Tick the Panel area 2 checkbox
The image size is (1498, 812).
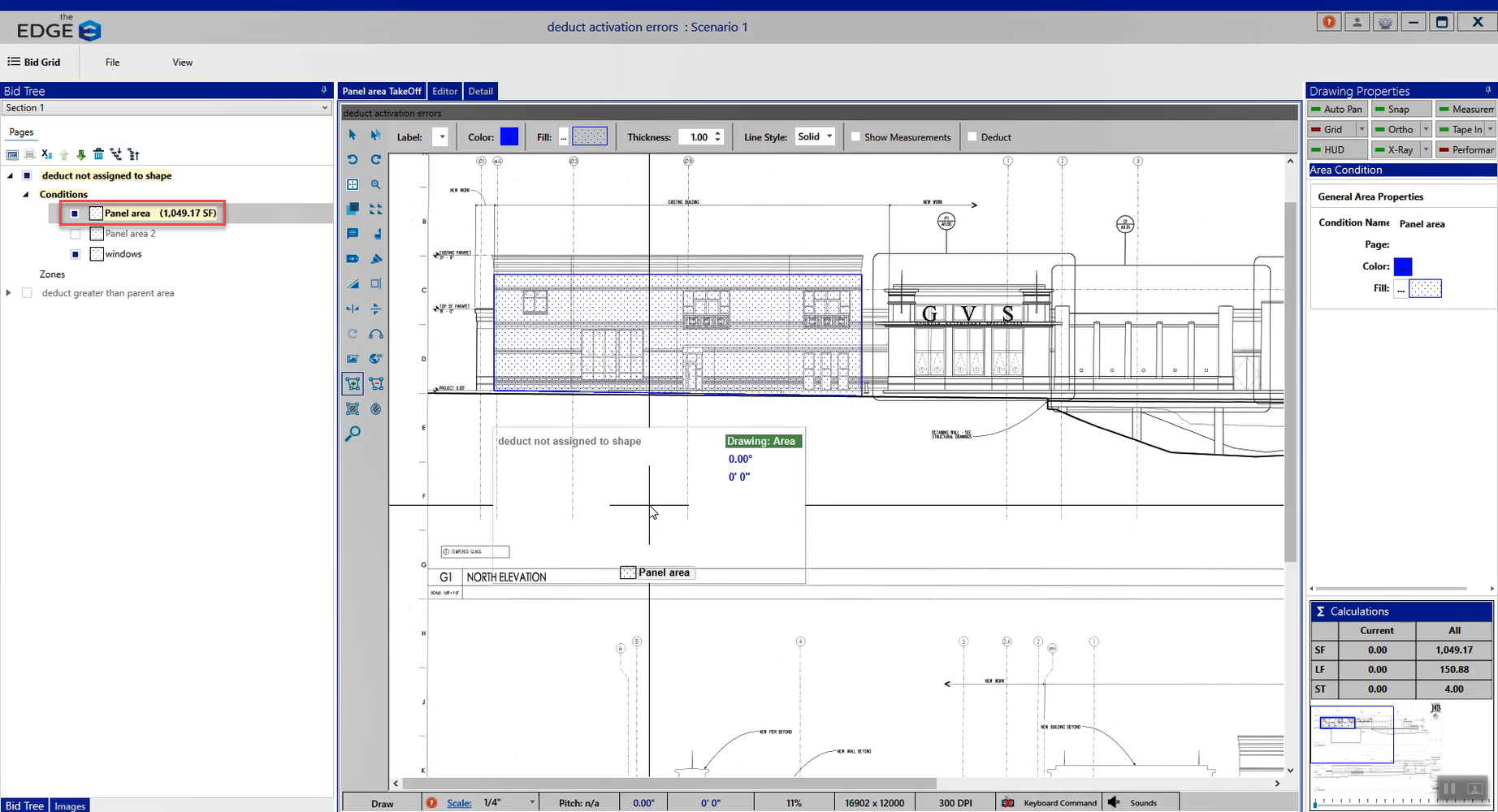coord(76,234)
